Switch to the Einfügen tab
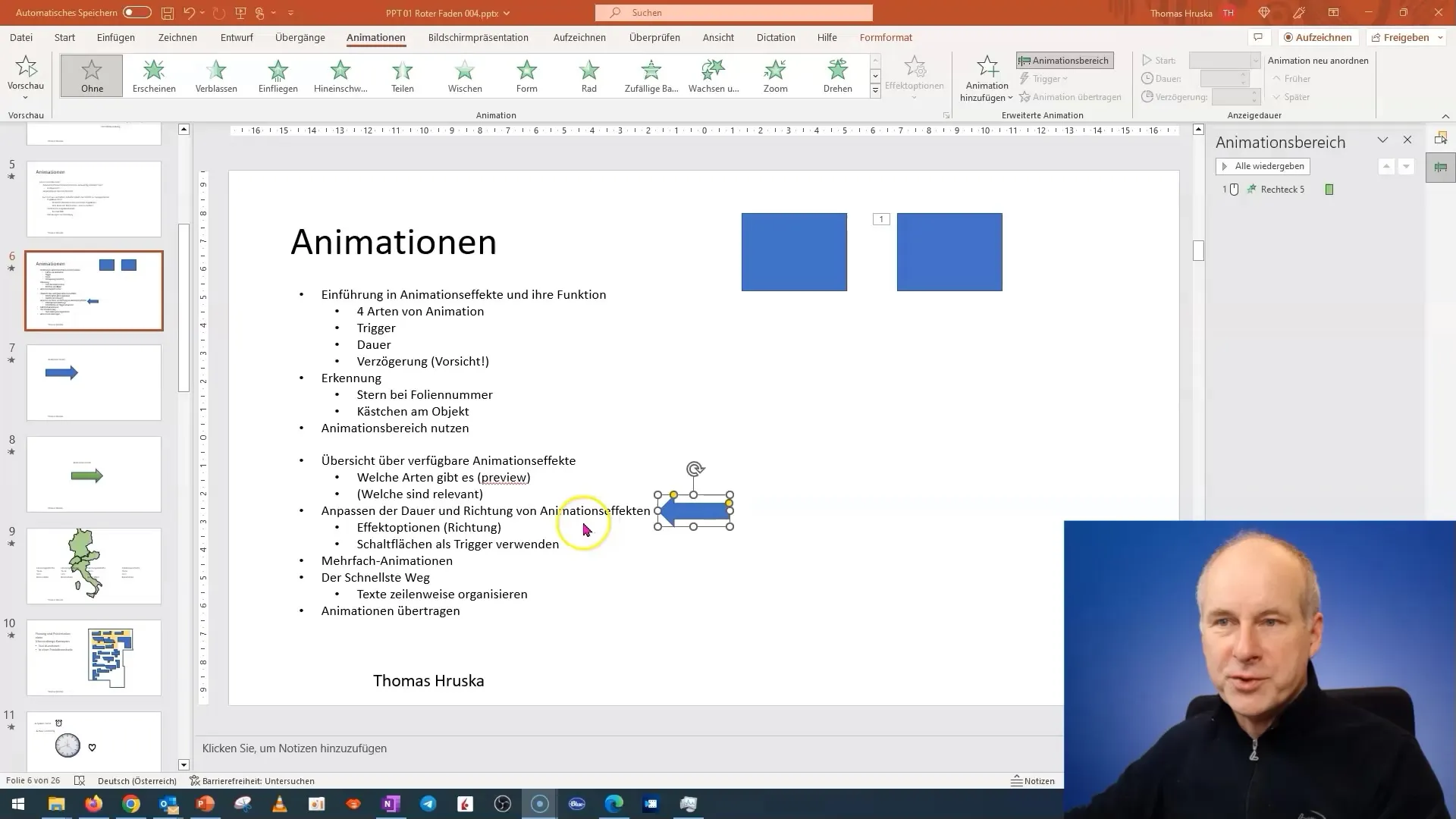 [116, 37]
